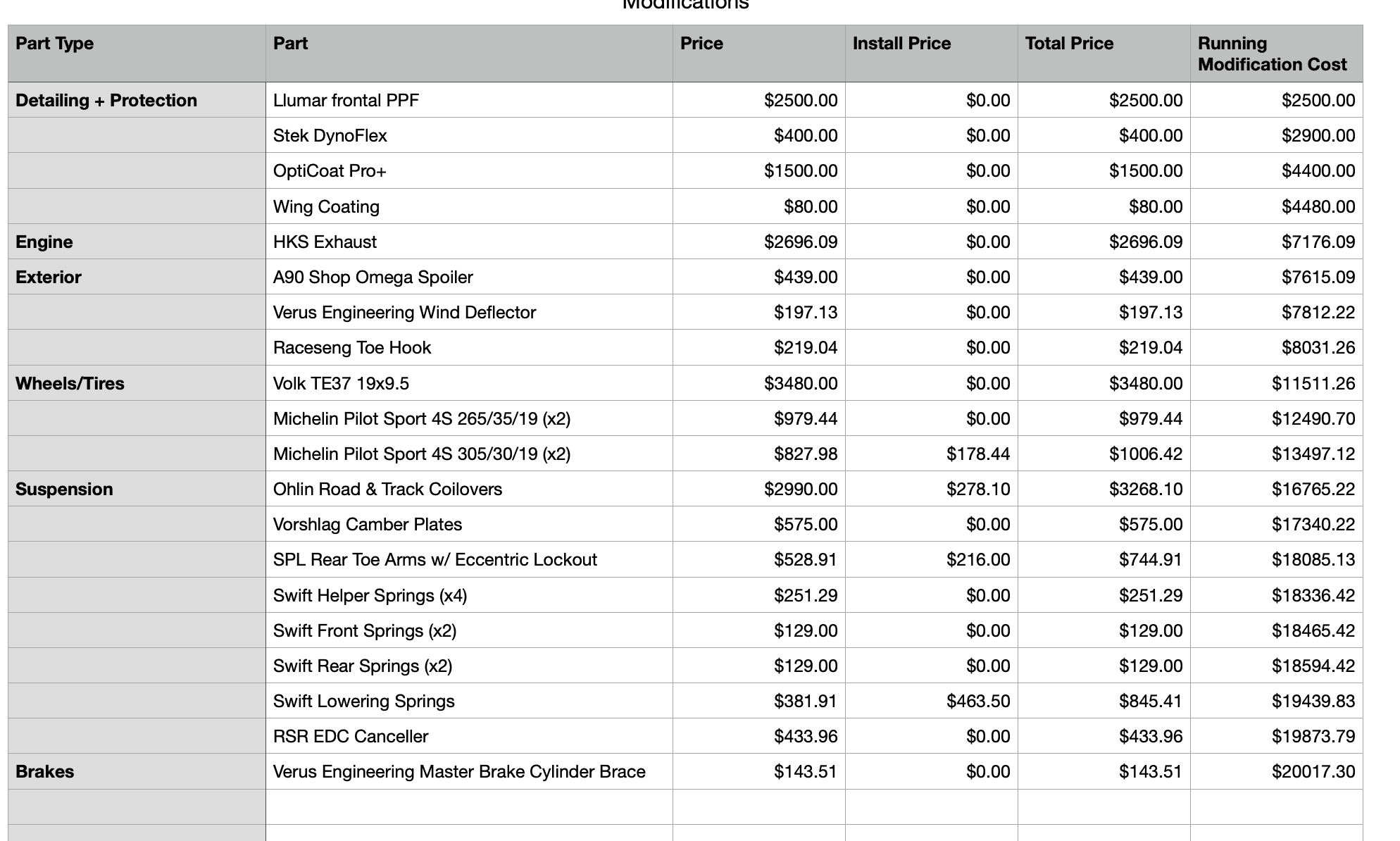This screenshot has width=1400, height=841.
Task: Click the $3268.10 total price cell
Action: [x=1104, y=489]
